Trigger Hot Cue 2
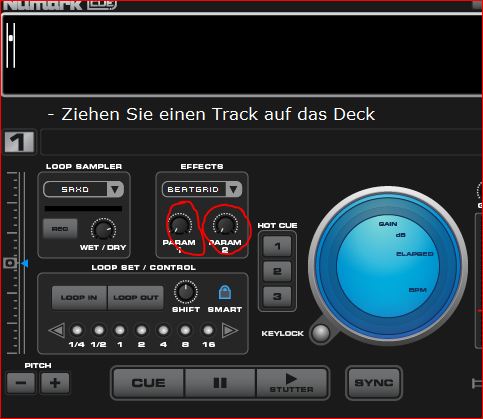Image resolution: width=483 pixels, height=419 pixels. (x=277, y=271)
